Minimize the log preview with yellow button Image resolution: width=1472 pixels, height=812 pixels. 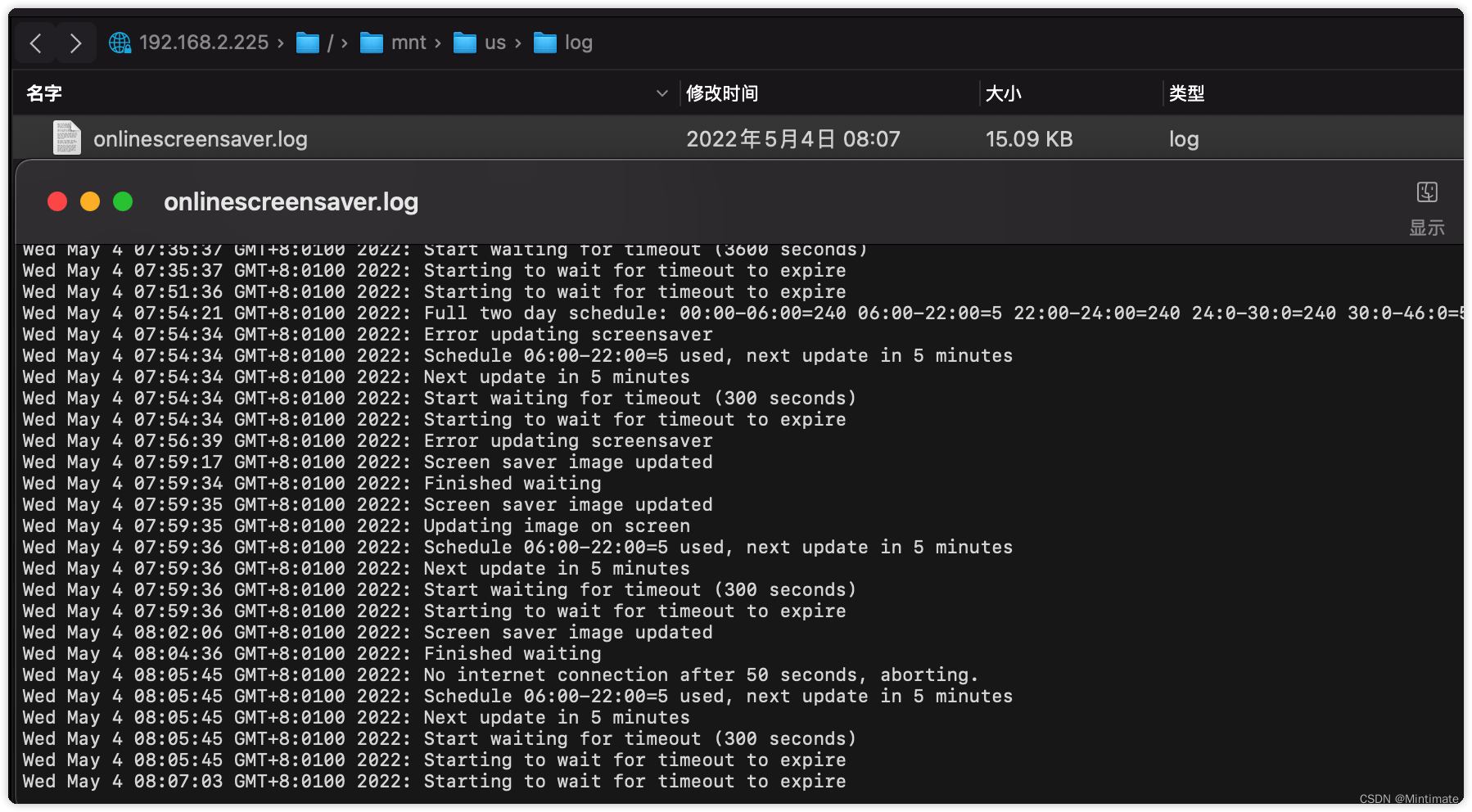90,201
